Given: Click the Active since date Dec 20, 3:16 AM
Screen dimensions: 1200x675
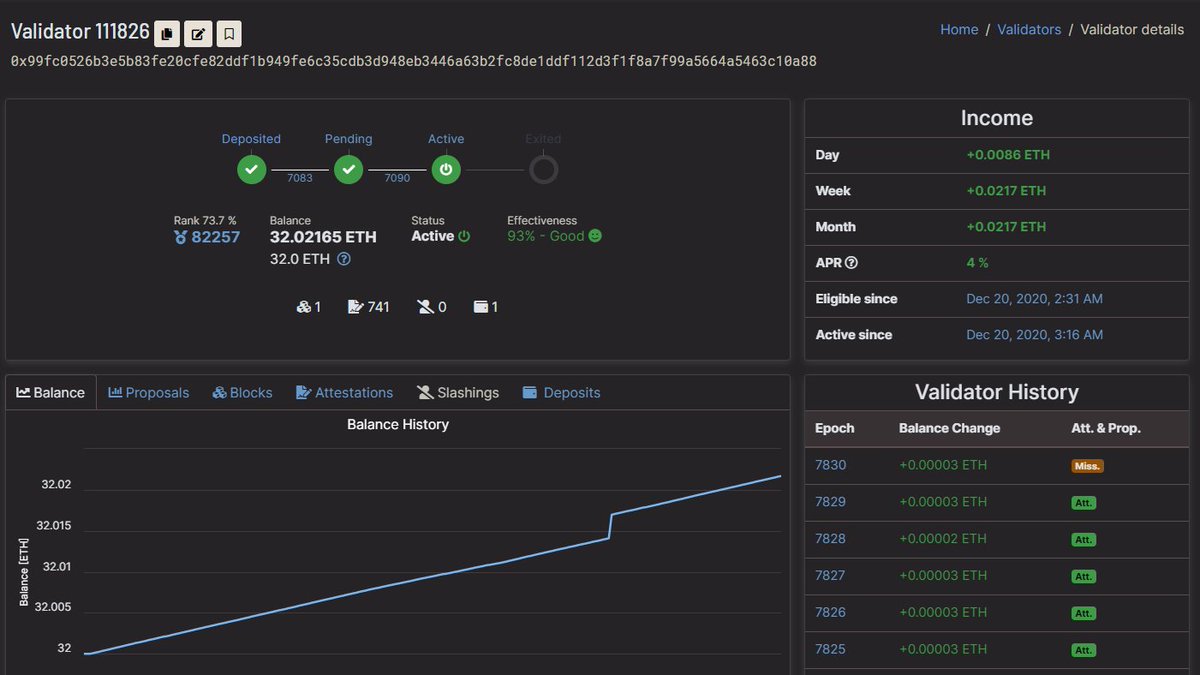Looking at the screenshot, I should coord(1035,335).
